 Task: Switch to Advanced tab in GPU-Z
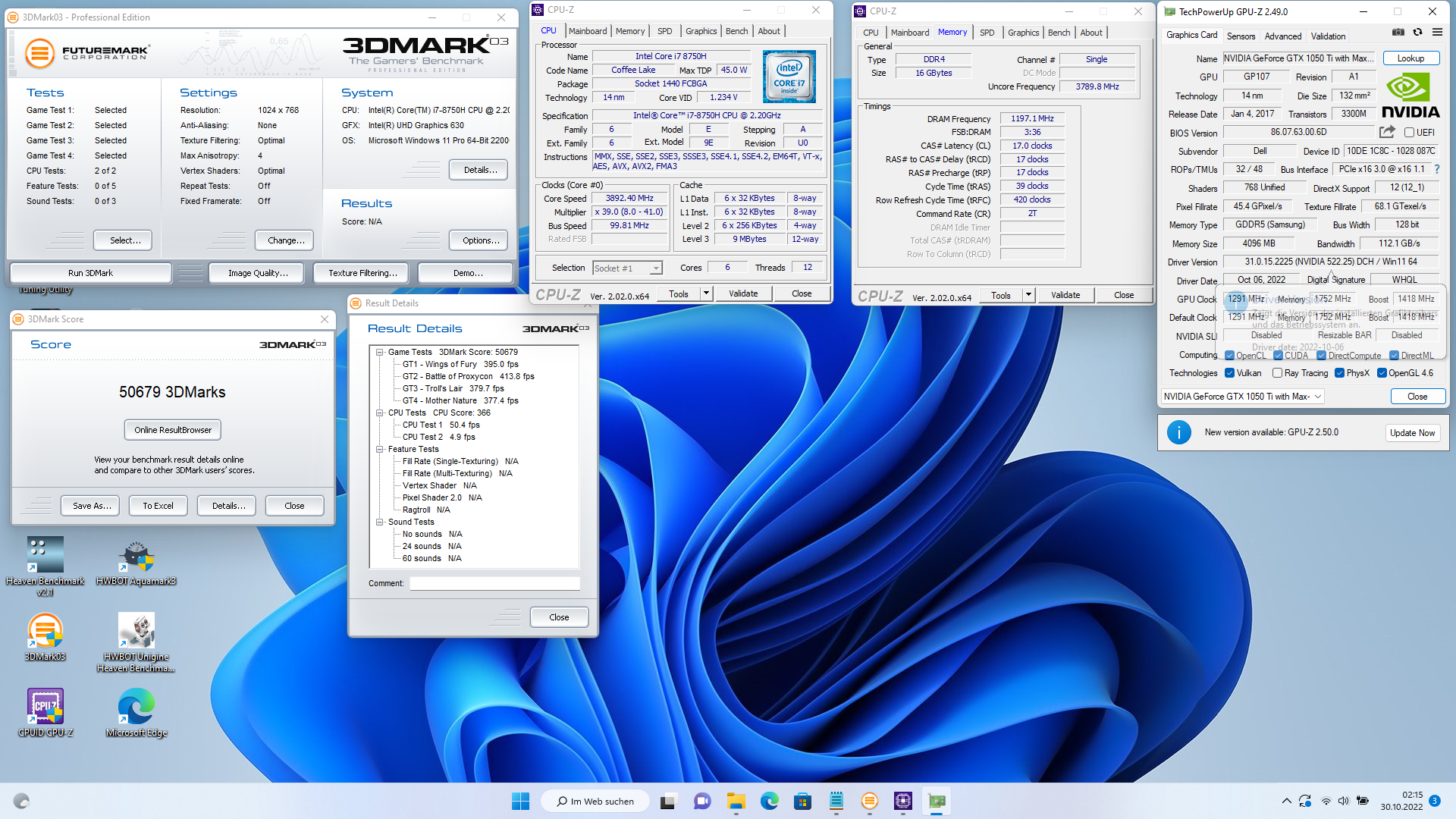coord(1283,36)
